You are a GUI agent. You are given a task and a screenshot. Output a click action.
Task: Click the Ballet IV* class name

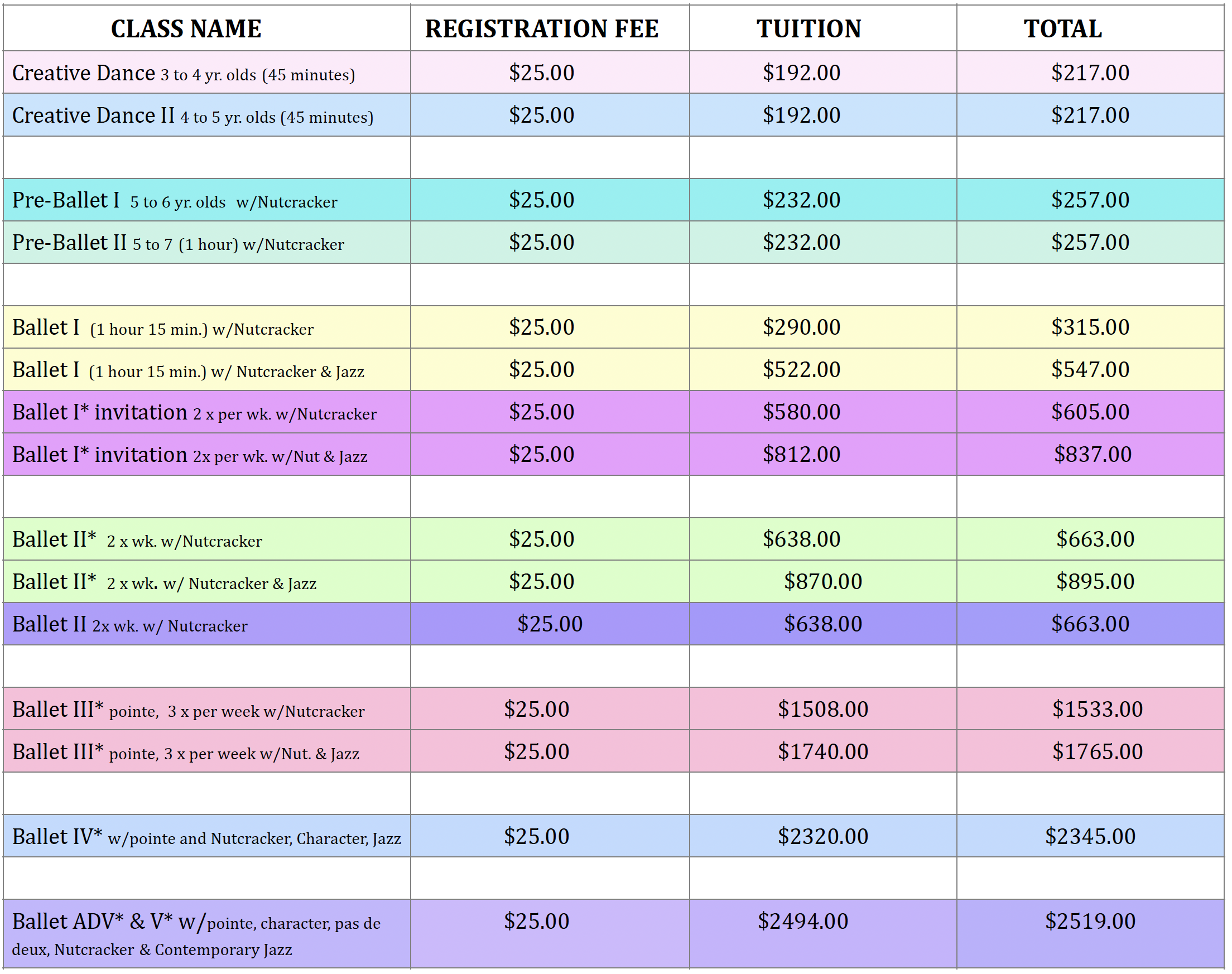205,837
